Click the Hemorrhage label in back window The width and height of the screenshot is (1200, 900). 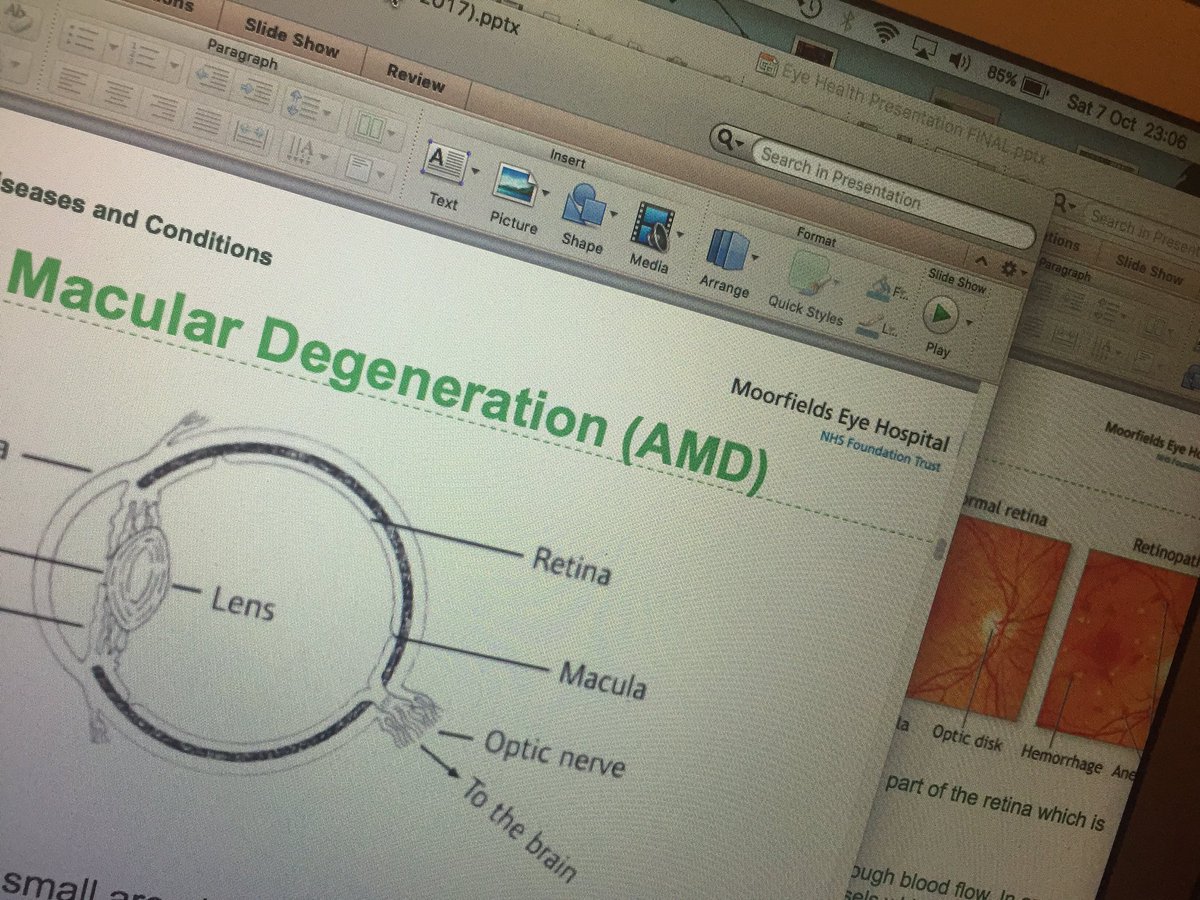(x=1061, y=757)
